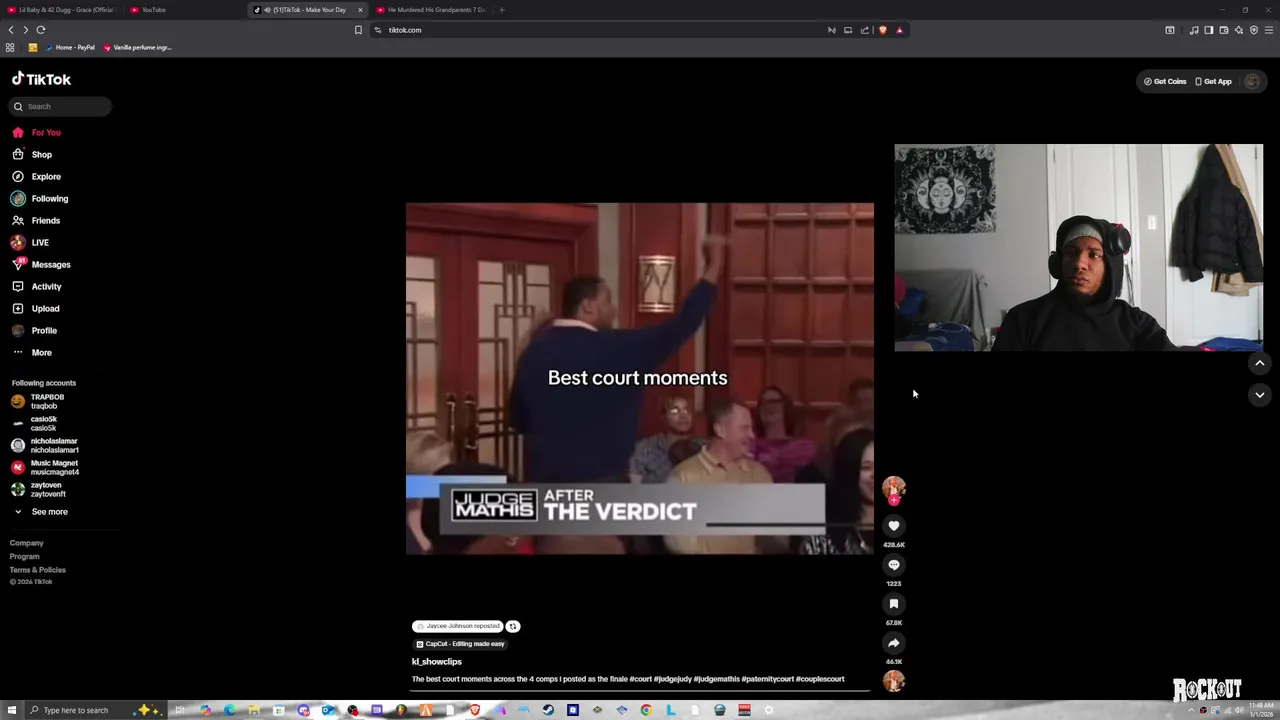This screenshot has height=720, width=1280.
Task: Open the TikTok Shop page
Action: 32,154
